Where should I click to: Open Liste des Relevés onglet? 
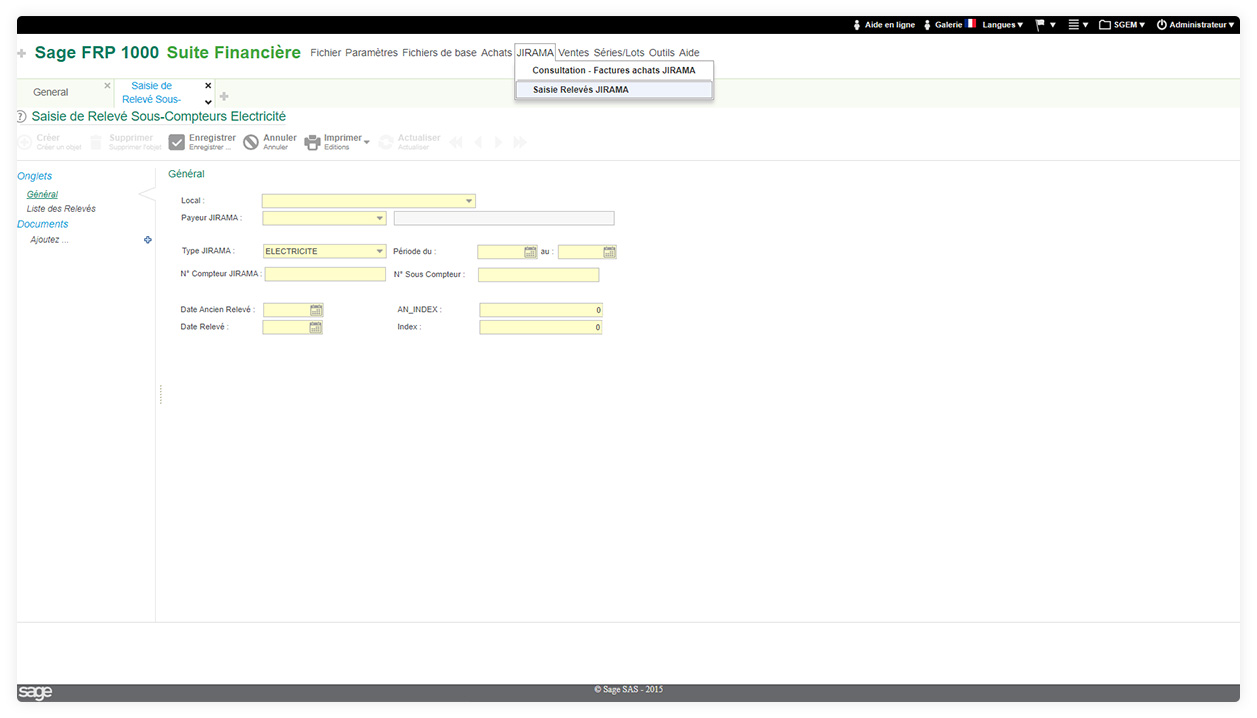(x=61, y=209)
